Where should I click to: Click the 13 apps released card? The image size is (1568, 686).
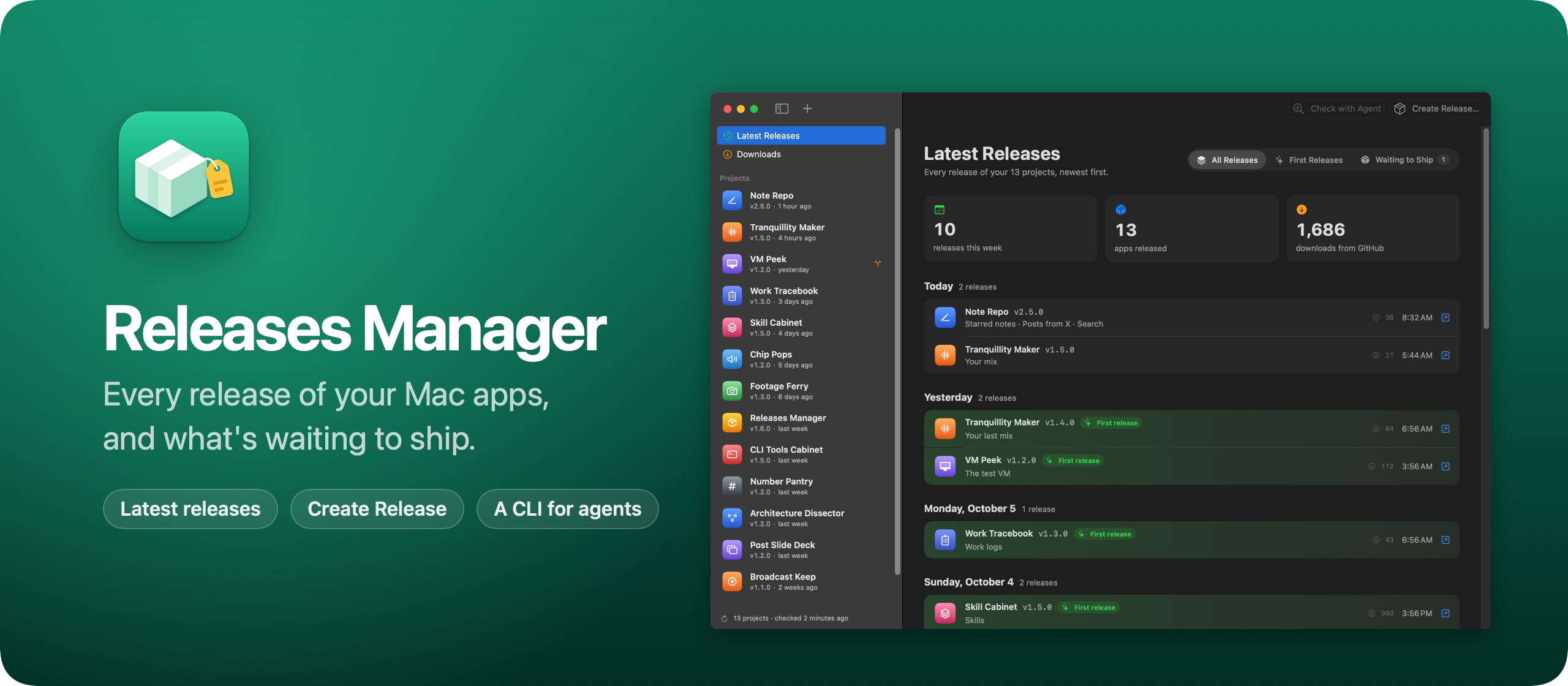click(x=1192, y=228)
